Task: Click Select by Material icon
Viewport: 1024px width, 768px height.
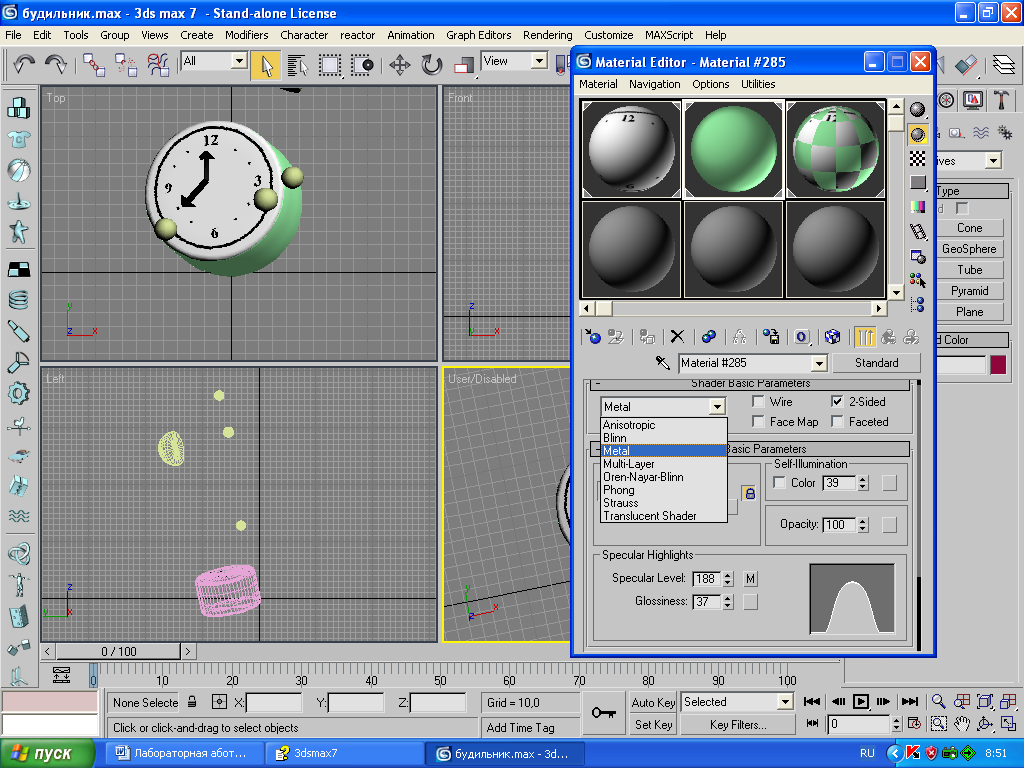Action: (918, 280)
